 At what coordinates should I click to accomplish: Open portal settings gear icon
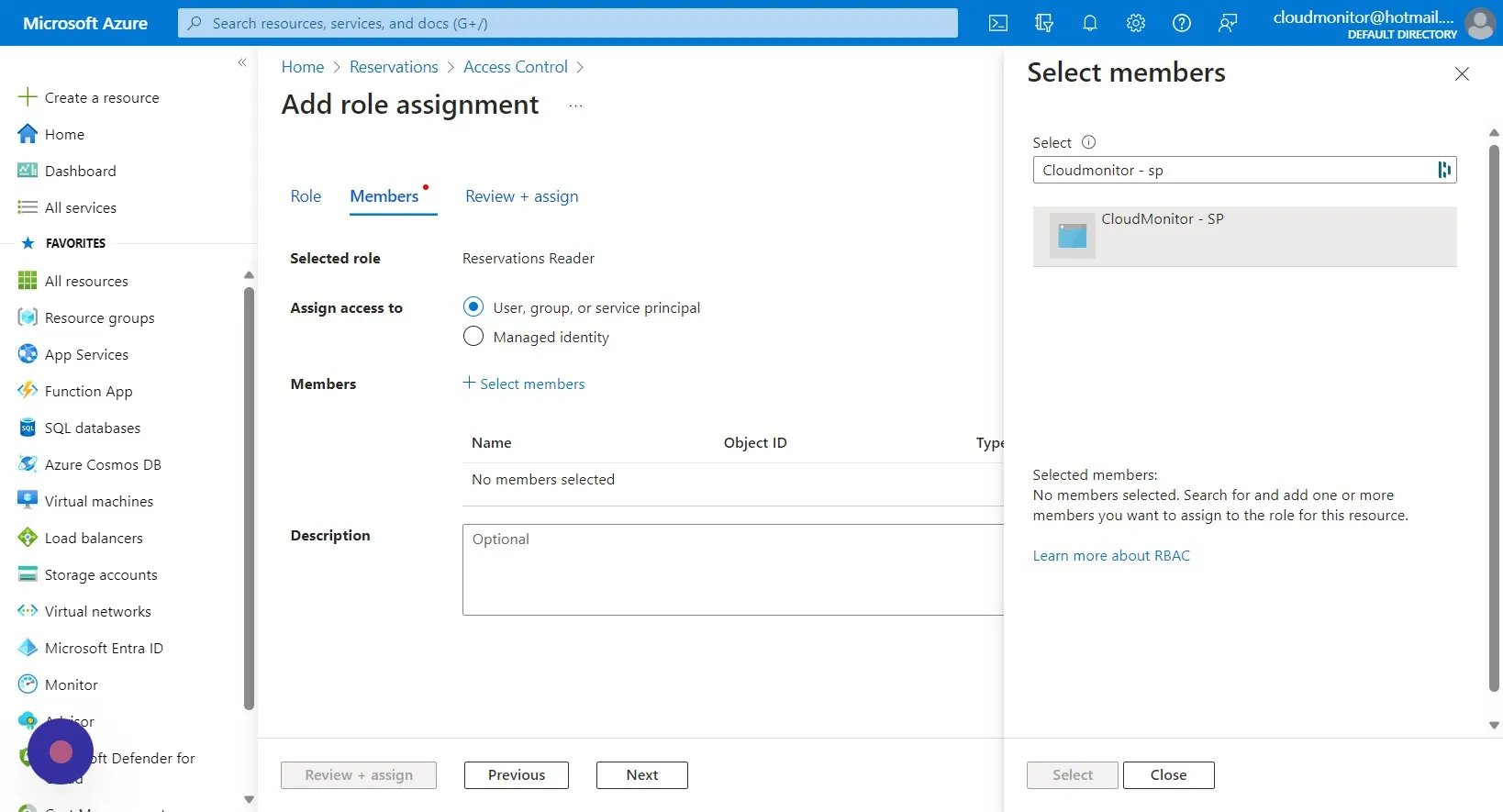click(x=1136, y=23)
